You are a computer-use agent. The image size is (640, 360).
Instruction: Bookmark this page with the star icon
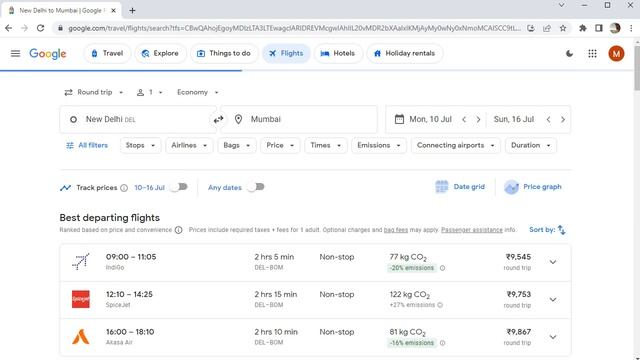coord(563,28)
